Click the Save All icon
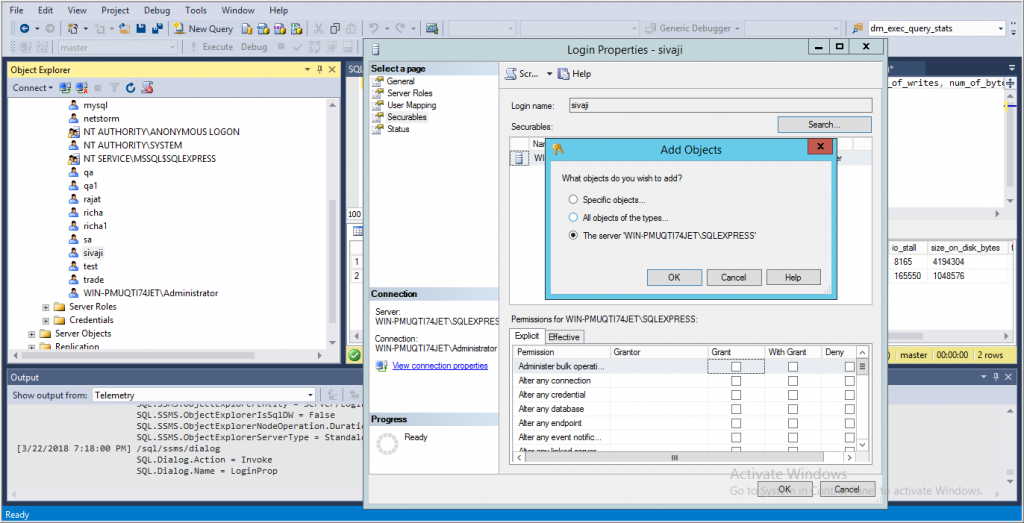 click(157, 29)
